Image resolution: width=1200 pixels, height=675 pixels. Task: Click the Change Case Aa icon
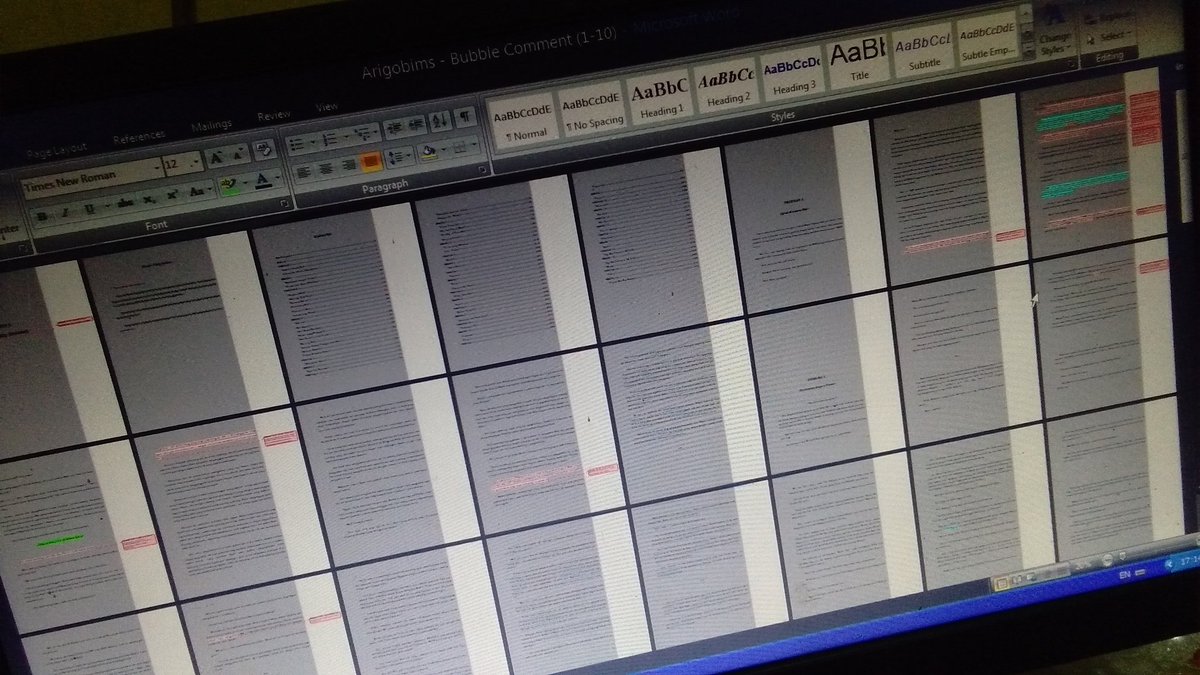[196, 191]
